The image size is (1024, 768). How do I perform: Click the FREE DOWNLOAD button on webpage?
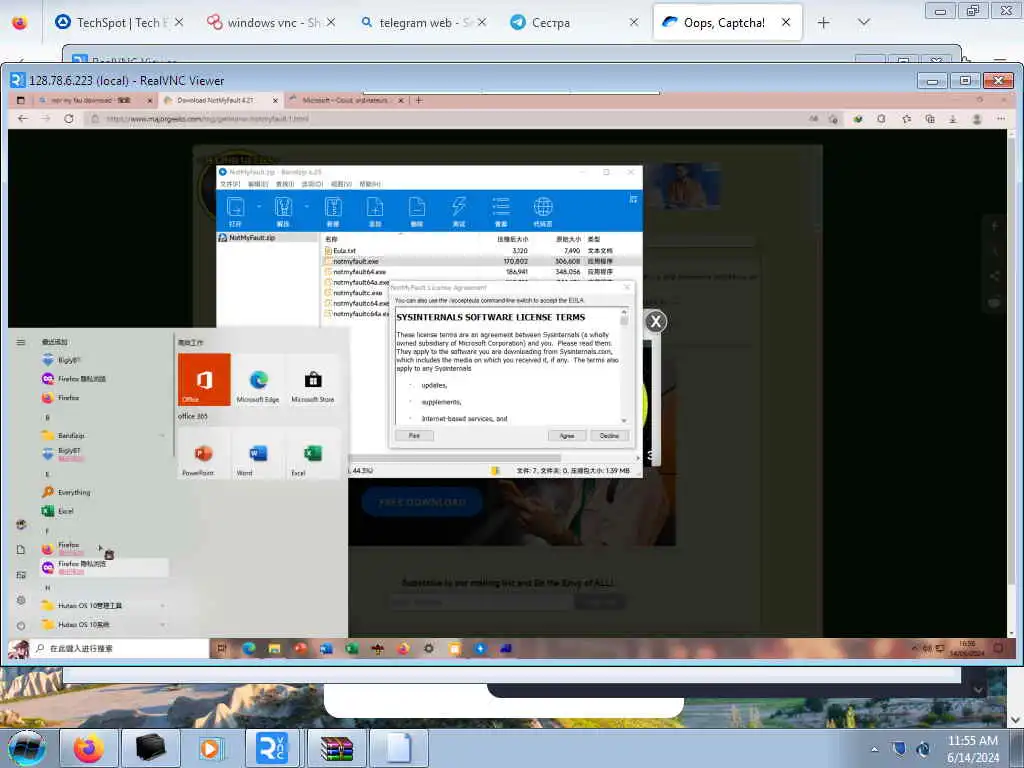click(422, 502)
